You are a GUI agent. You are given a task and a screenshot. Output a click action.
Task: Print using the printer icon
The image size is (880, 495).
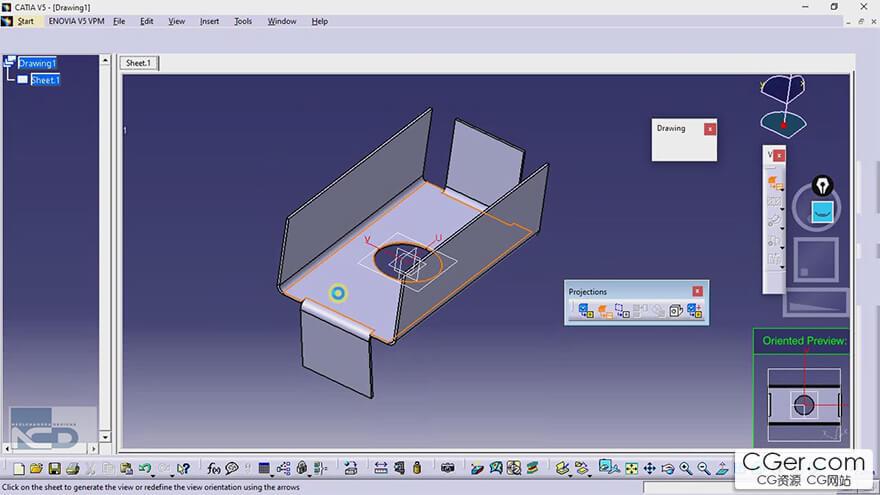point(72,468)
